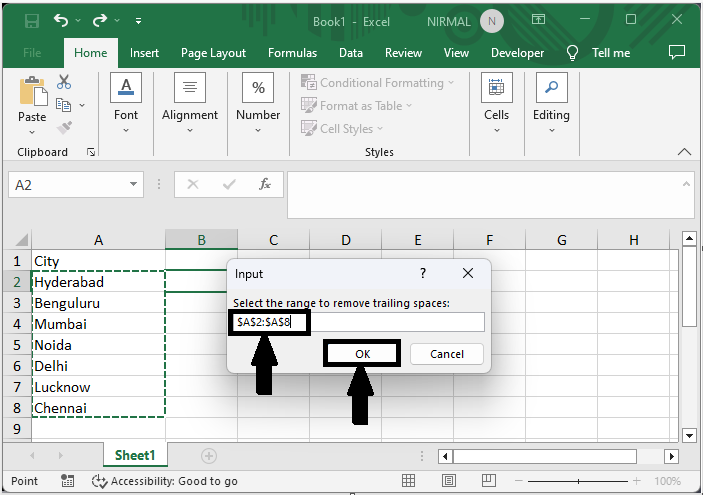Switch to Page Layout view button
Screen dimensions: 703x495
click(x=447, y=481)
